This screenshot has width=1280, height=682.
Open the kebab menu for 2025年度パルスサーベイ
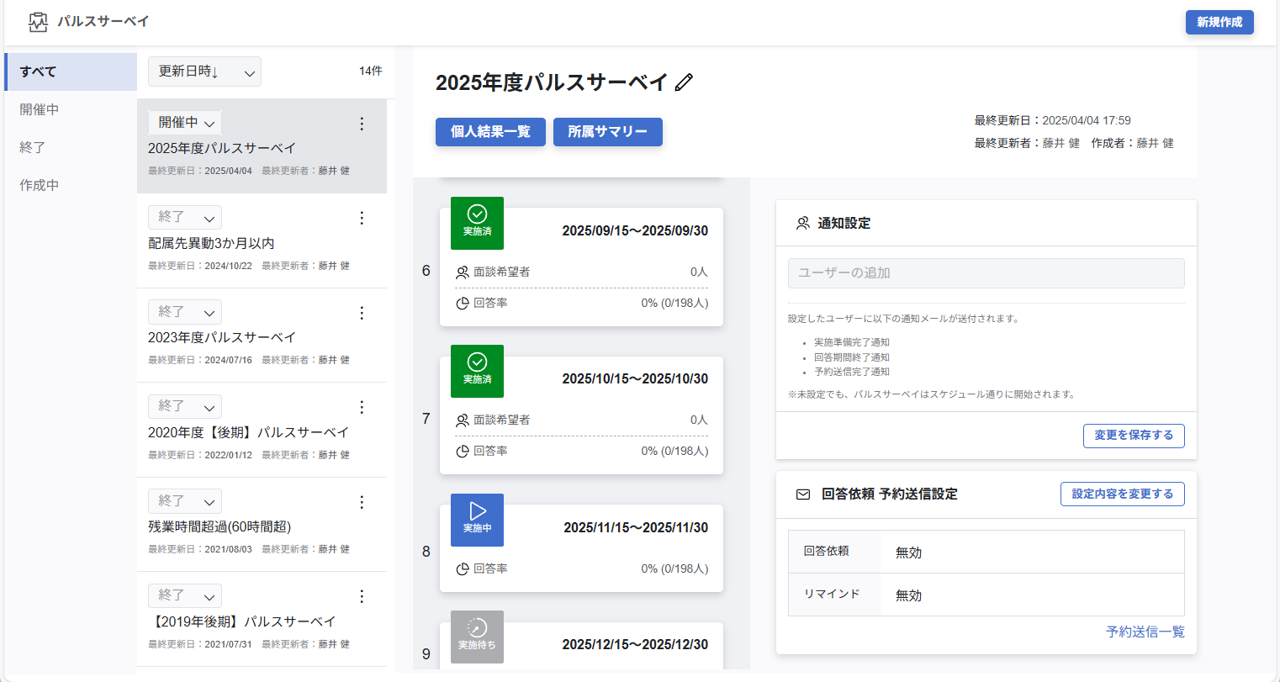pos(361,123)
